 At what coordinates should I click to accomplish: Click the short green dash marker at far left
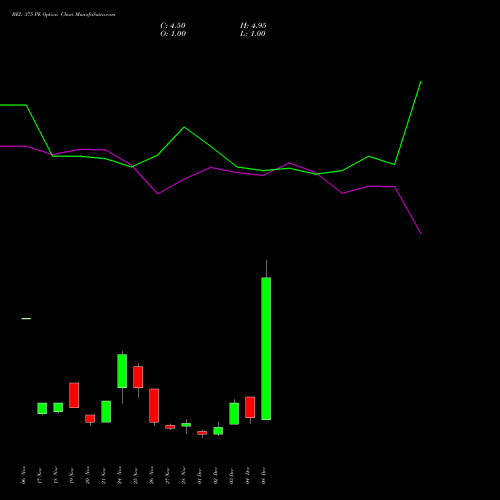(26, 319)
